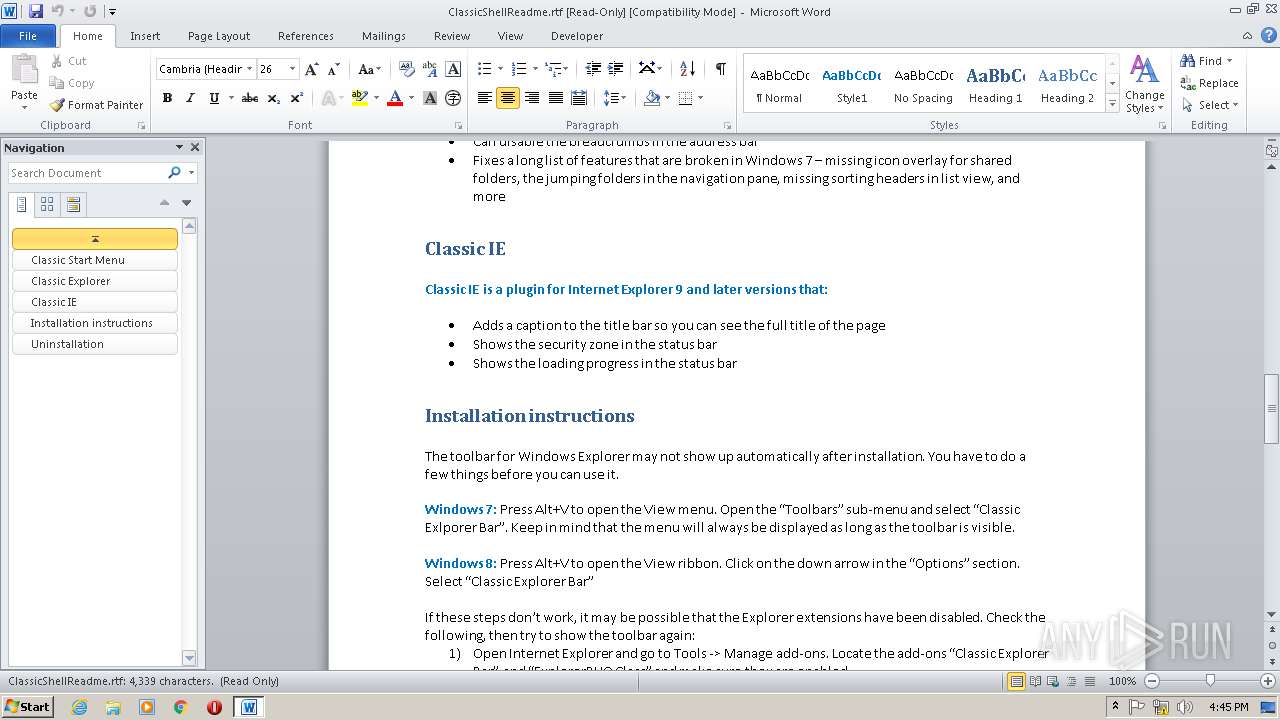
Task: Open the File tab
Action: tap(28, 35)
